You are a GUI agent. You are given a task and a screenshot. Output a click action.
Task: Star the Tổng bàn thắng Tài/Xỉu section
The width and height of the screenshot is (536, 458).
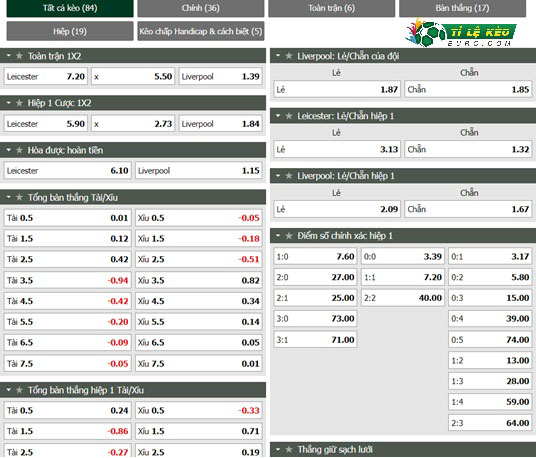19,197
